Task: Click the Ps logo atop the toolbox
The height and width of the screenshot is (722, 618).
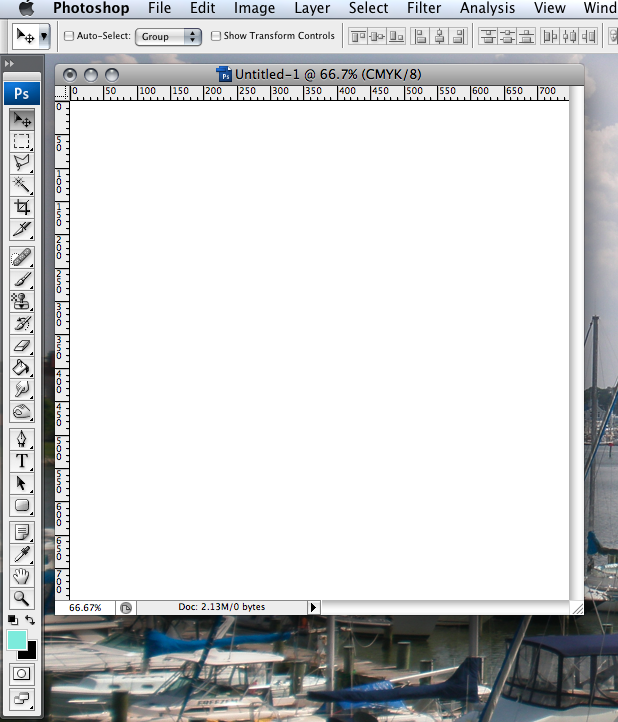Action: pyautogui.click(x=22, y=93)
